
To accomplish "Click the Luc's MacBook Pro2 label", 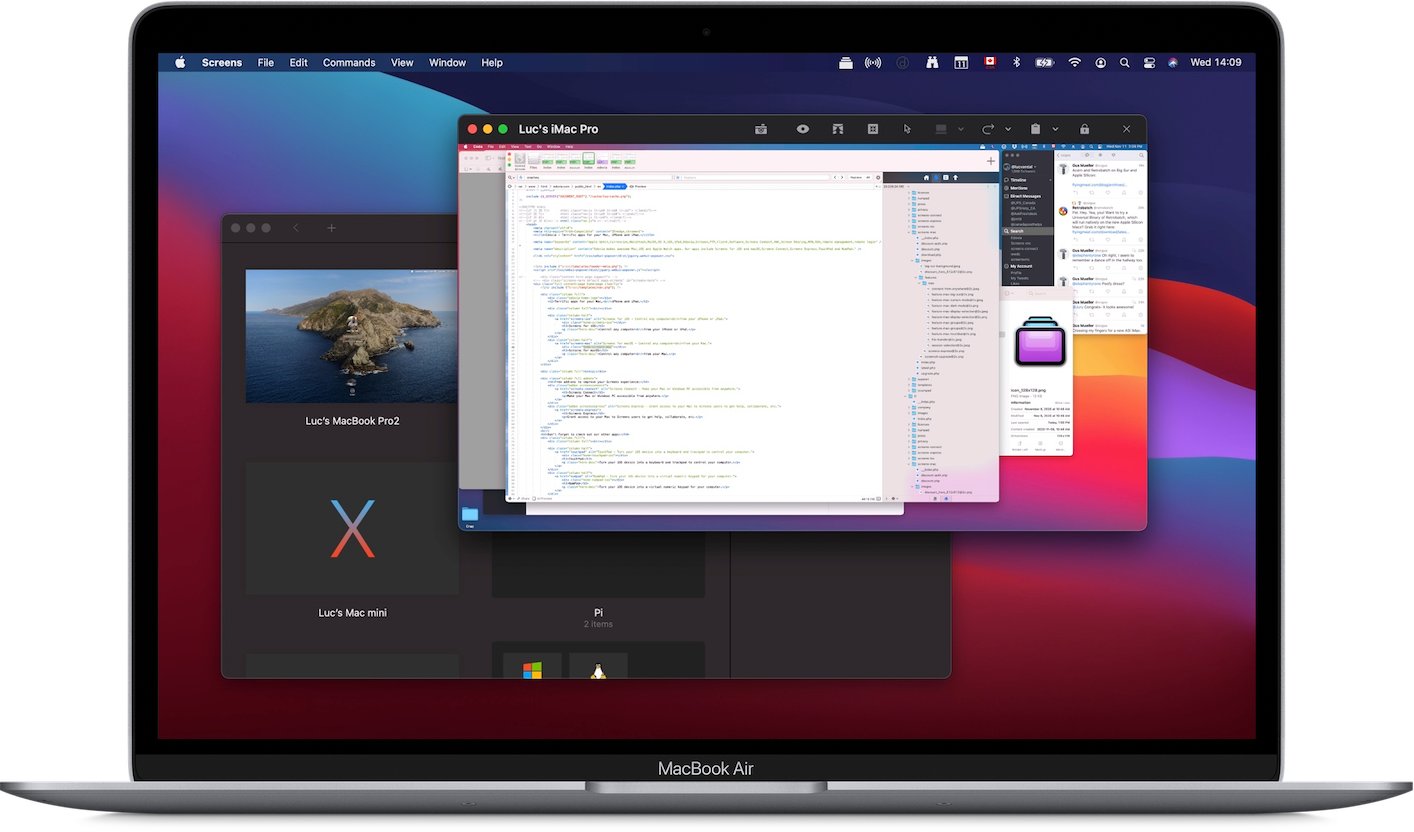I will [352, 421].
